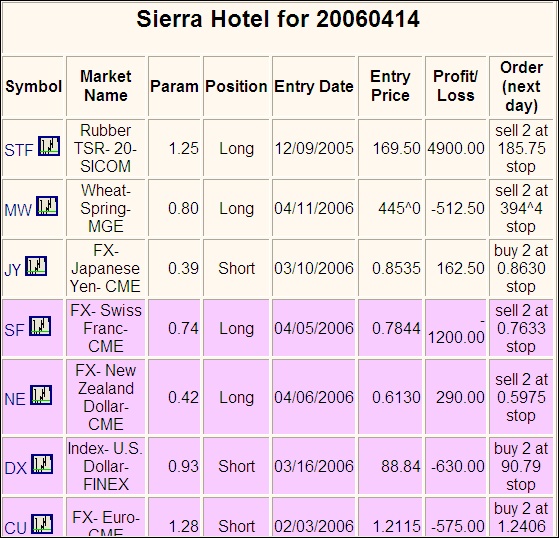
Task: Click the entry date 04/06/2006
Action: (x=314, y=398)
